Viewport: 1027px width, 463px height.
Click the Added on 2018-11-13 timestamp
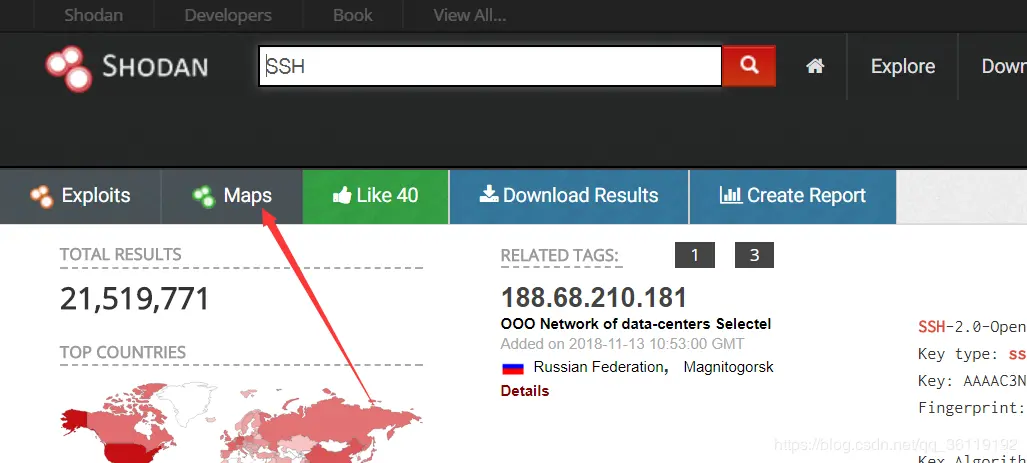pyautogui.click(x=622, y=344)
